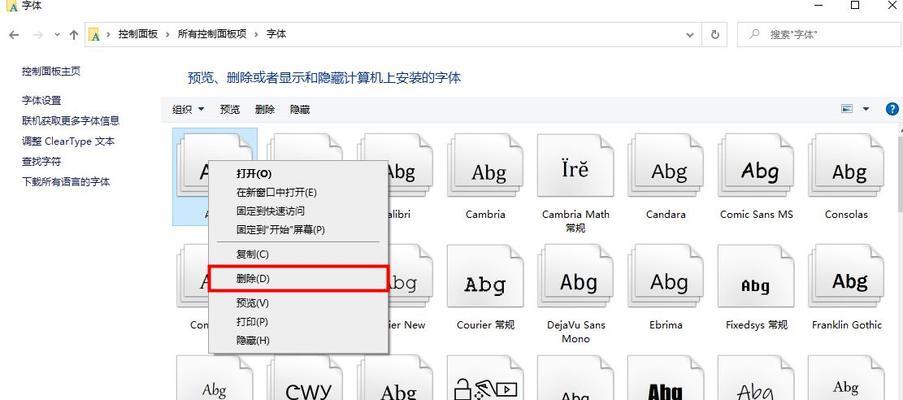Open the view options dropdown arrow
This screenshot has width=903, height=400.
tap(866, 109)
